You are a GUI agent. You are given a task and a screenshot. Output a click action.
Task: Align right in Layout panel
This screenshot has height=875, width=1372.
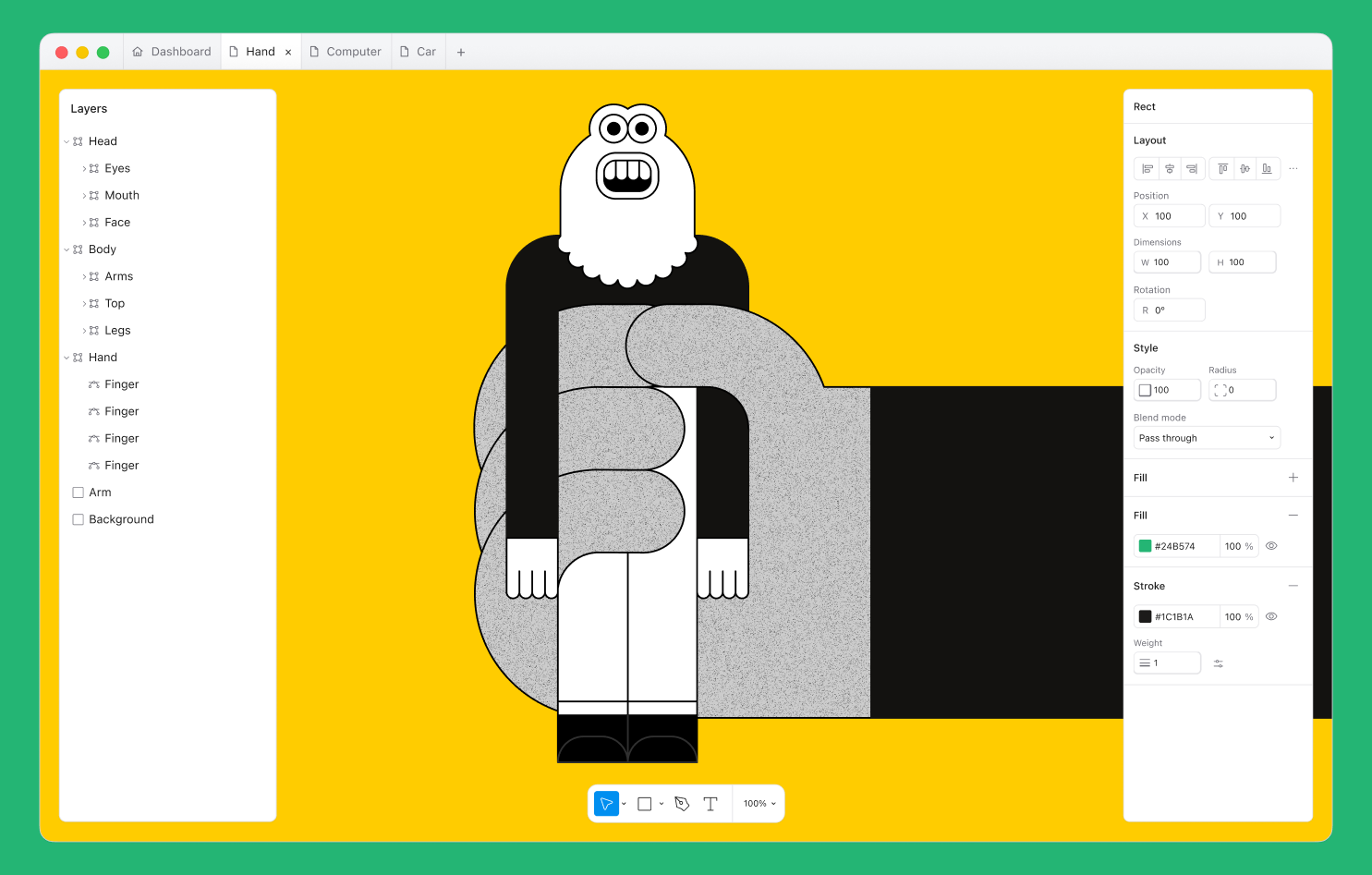click(1192, 169)
